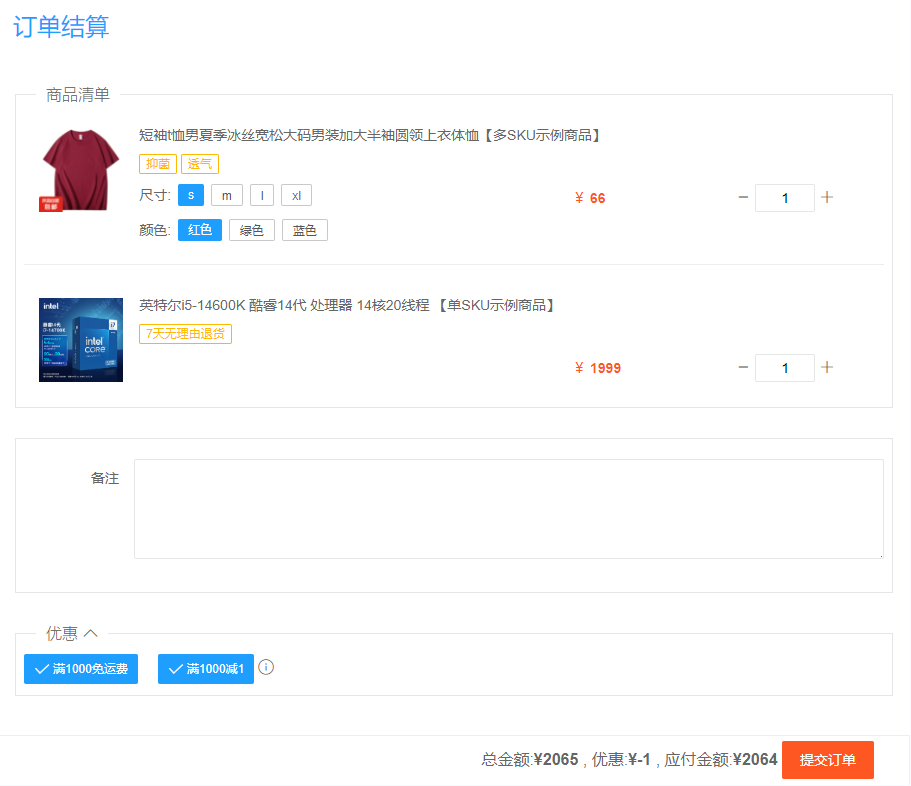This screenshot has height=786, width=911.
Task: Increase T-shirt quantity with plus icon
Action: tap(827, 198)
